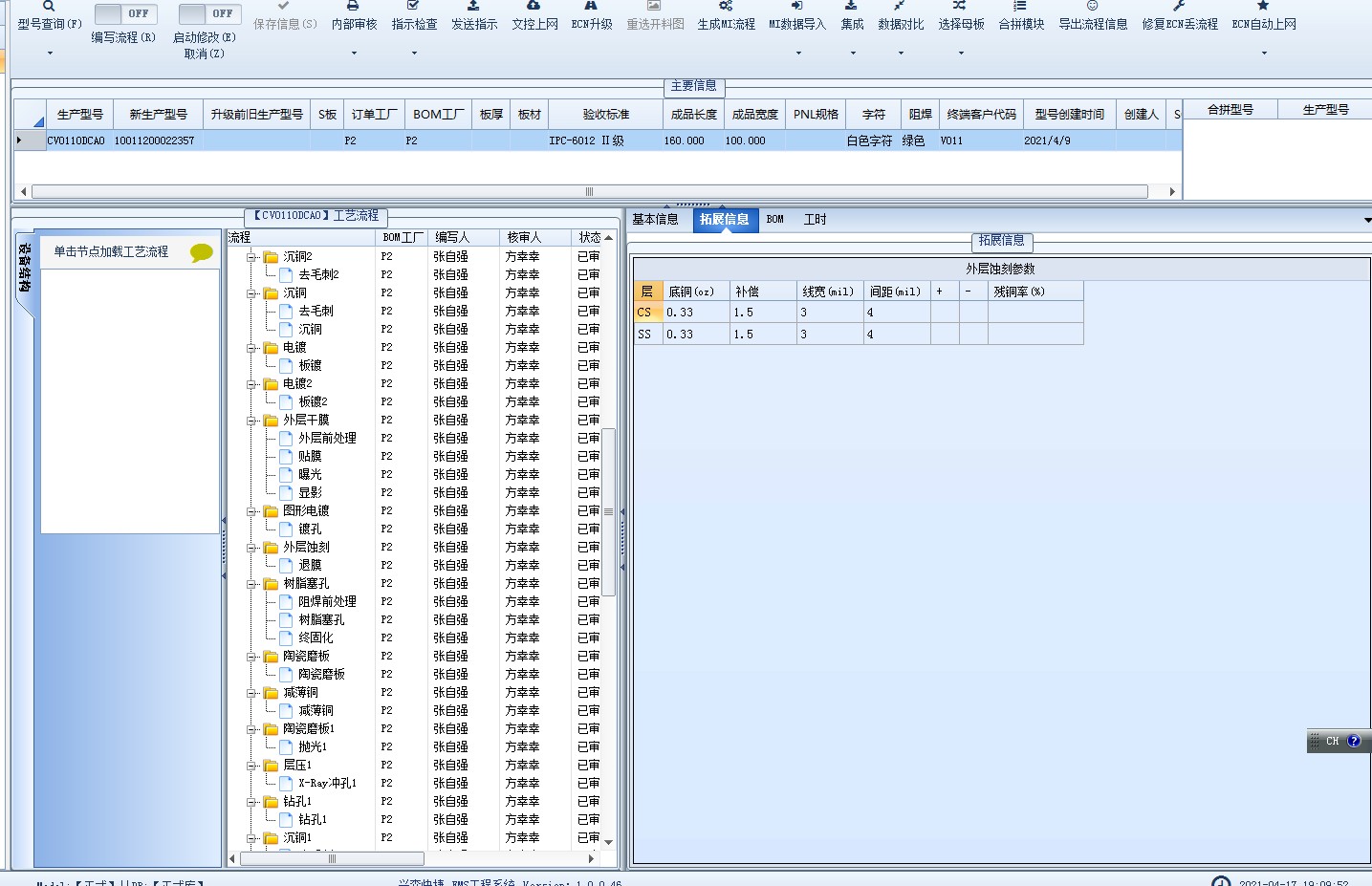Select the 陶瓷磨板1 folder node
This screenshot has height=886, width=1372.
(x=309, y=729)
